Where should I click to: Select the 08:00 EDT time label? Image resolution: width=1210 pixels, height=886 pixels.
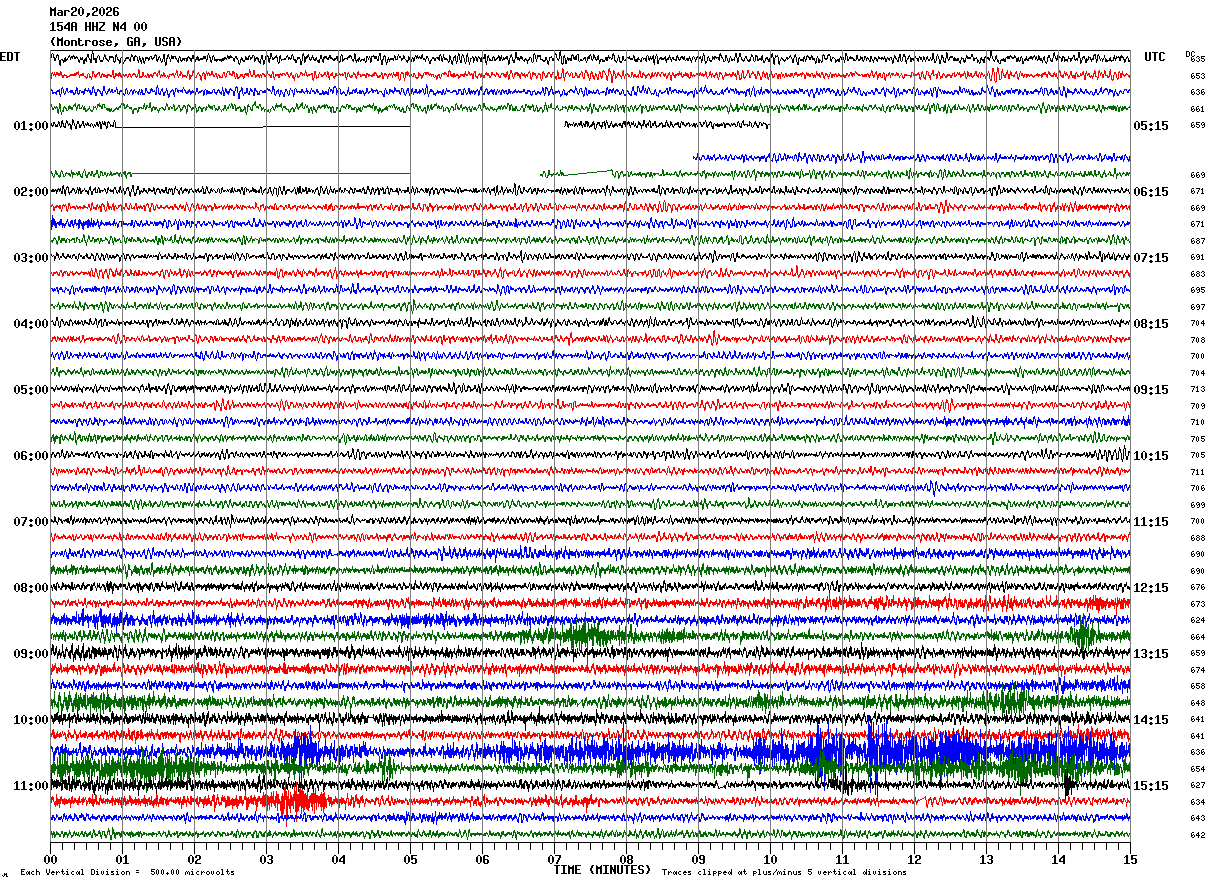pyautogui.click(x=31, y=588)
